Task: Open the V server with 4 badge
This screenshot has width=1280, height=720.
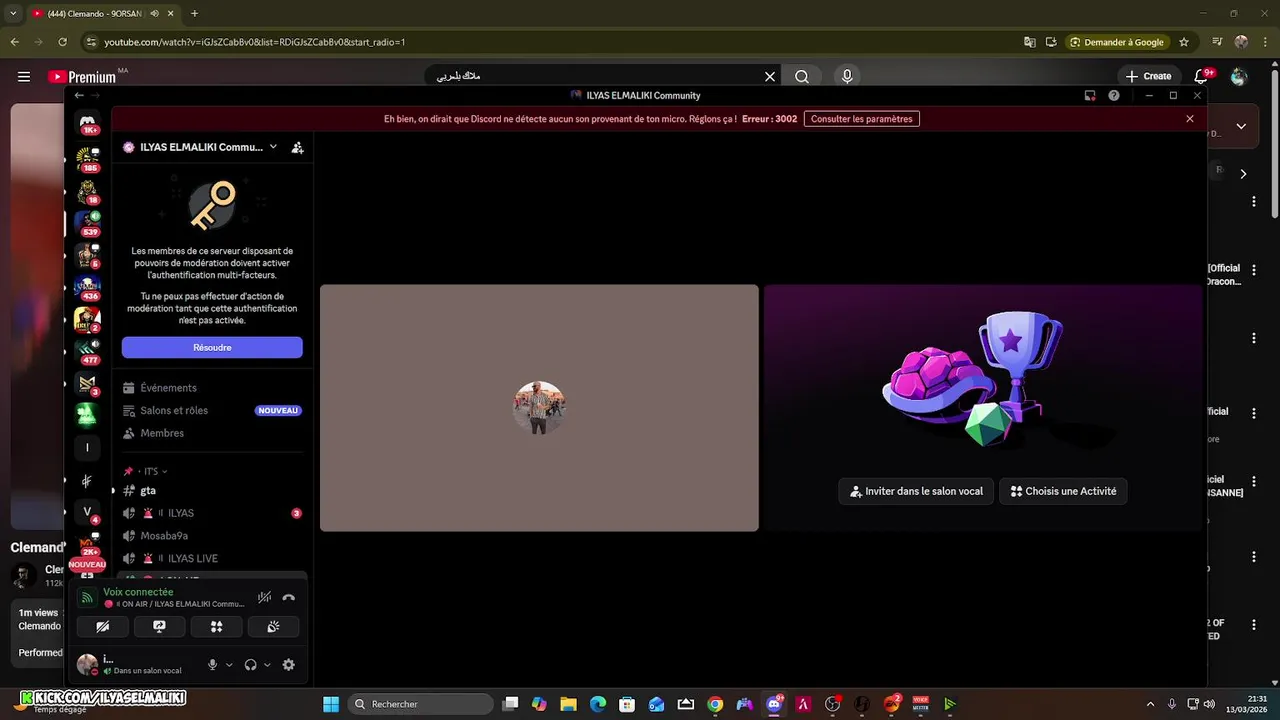Action: pos(87,511)
